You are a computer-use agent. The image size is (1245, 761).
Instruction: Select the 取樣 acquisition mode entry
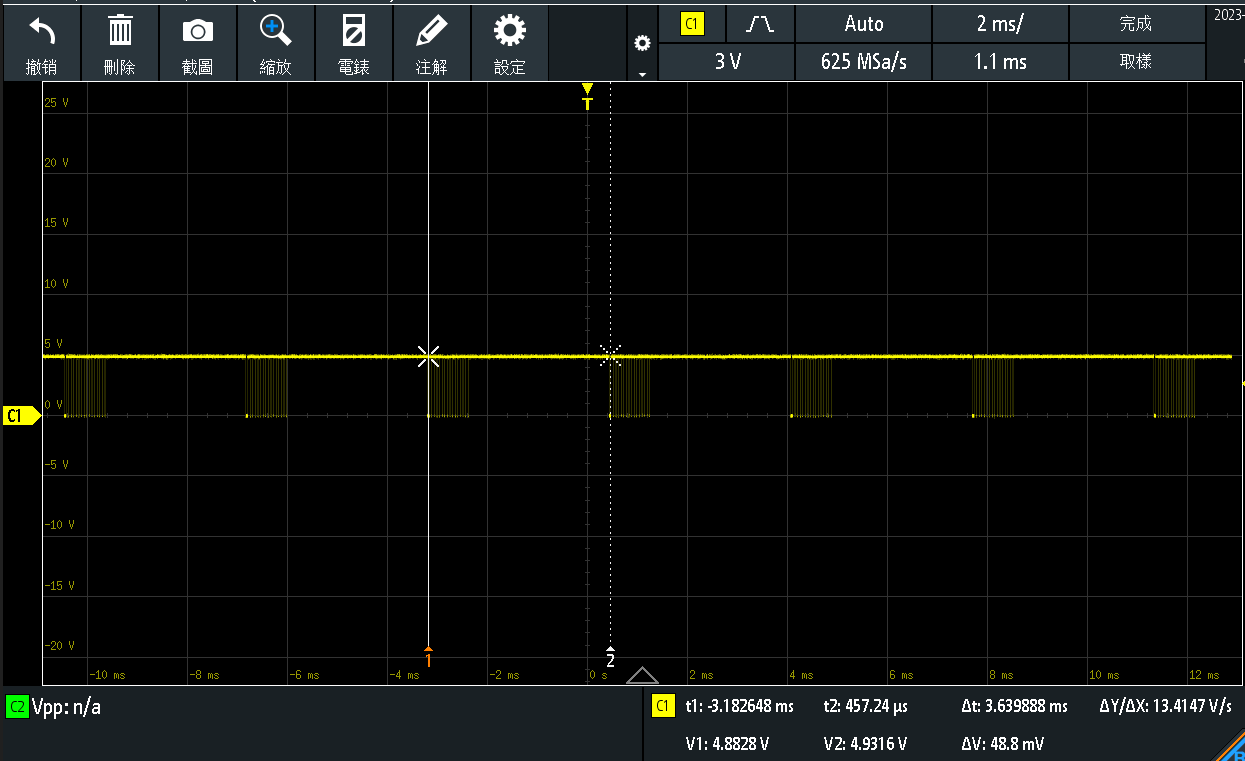[x=1137, y=61]
